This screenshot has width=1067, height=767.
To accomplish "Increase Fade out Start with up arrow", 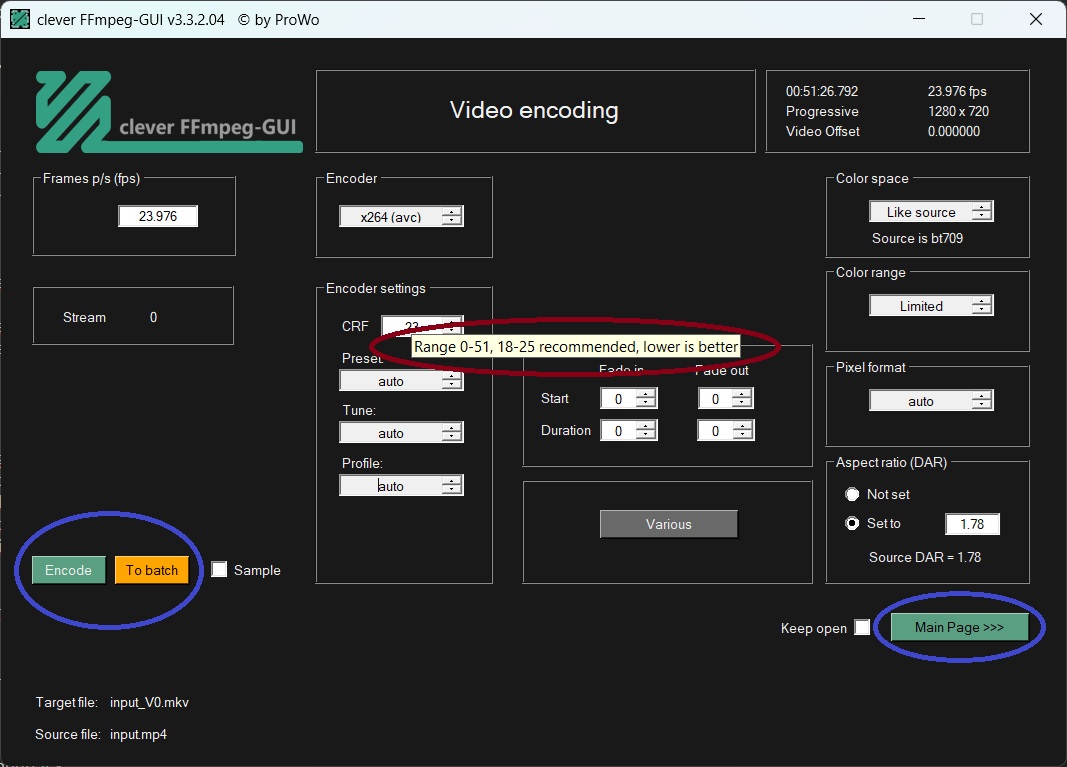I will click(x=742, y=393).
